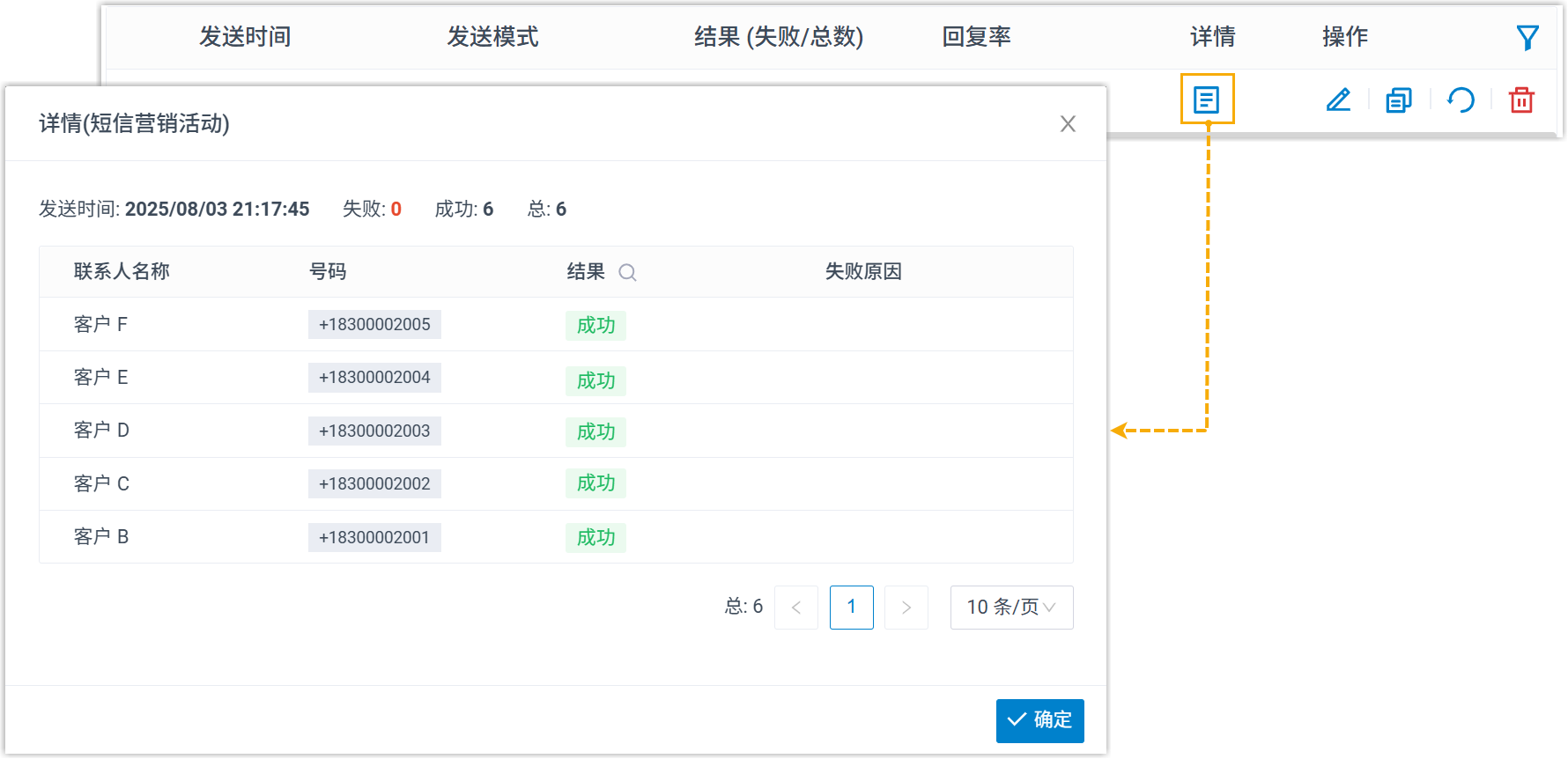Go to the next results page
The height and width of the screenshot is (759, 1568).
[906, 608]
